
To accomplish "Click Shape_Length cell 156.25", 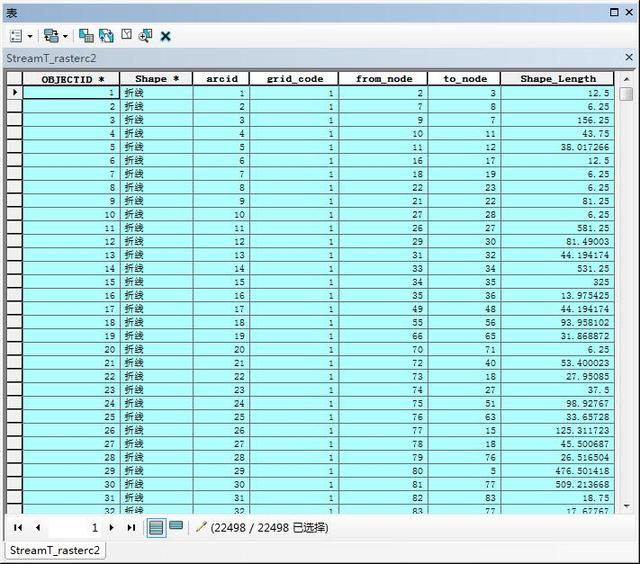I will (558, 120).
